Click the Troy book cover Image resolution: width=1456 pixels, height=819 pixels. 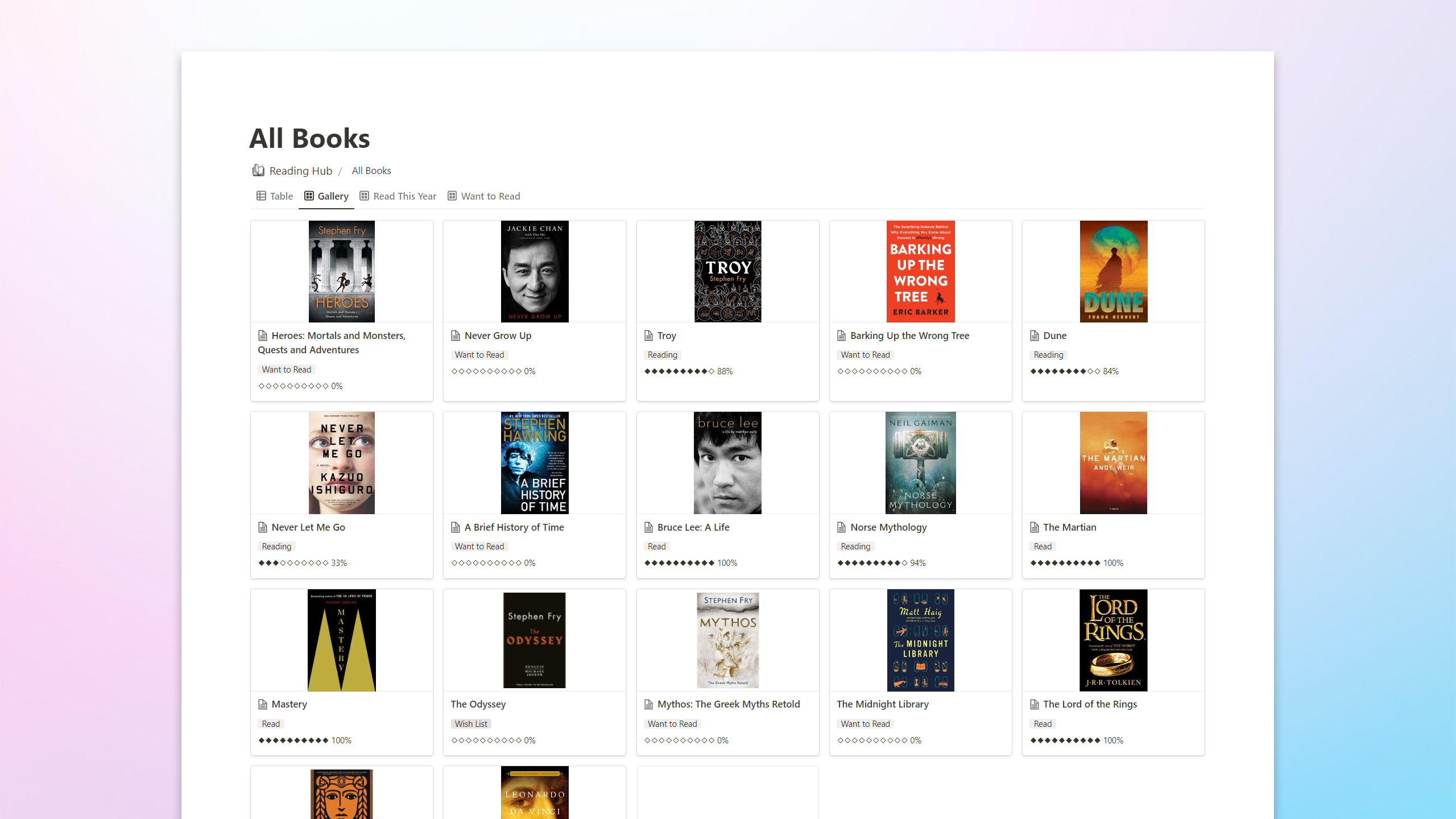[x=728, y=271]
